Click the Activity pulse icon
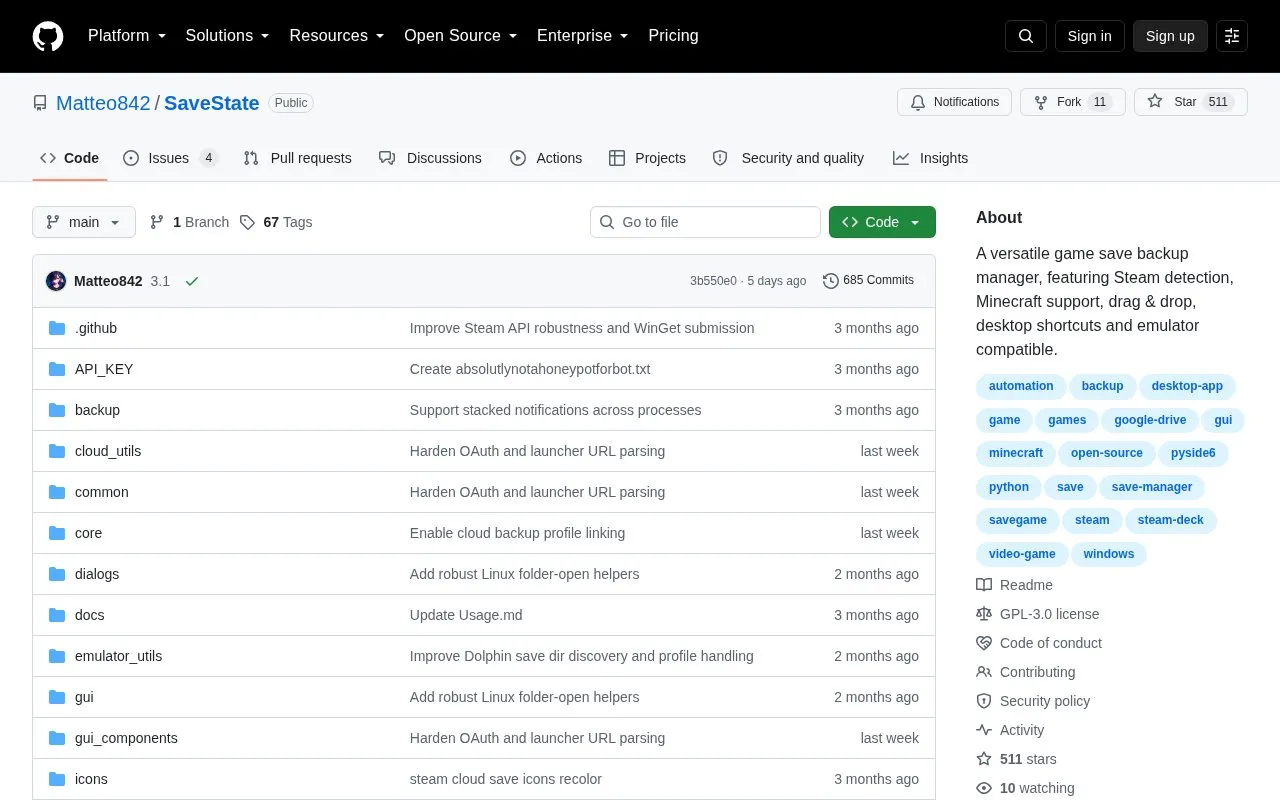The height and width of the screenshot is (800, 1280). (x=984, y=730)
